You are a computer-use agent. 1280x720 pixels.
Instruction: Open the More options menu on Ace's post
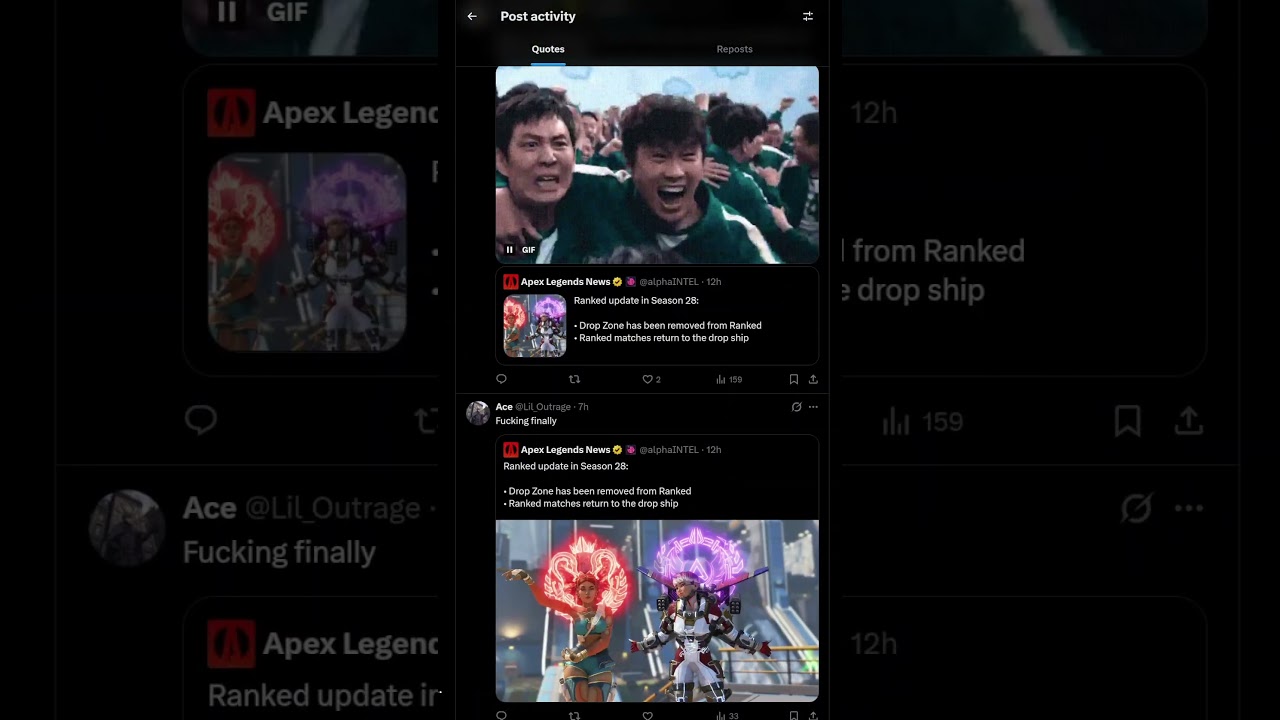(813, 407)
